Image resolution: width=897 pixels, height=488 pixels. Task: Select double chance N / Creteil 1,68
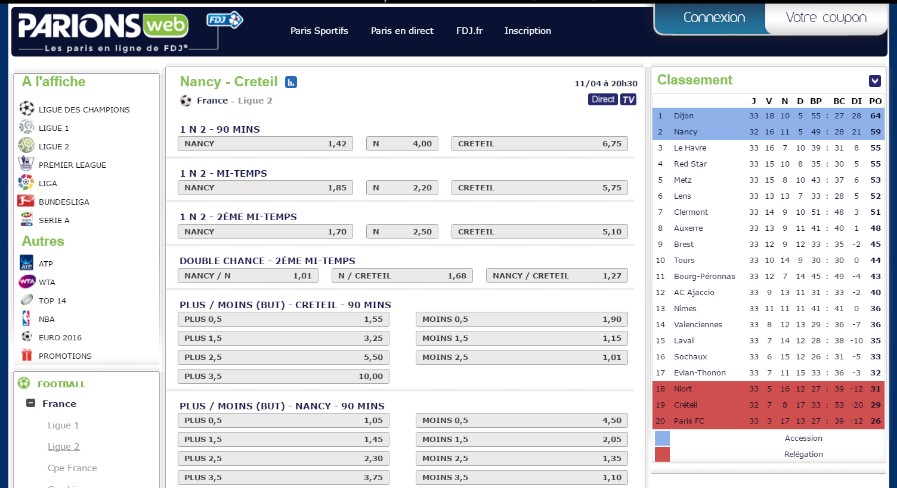(x=402, y=276)
